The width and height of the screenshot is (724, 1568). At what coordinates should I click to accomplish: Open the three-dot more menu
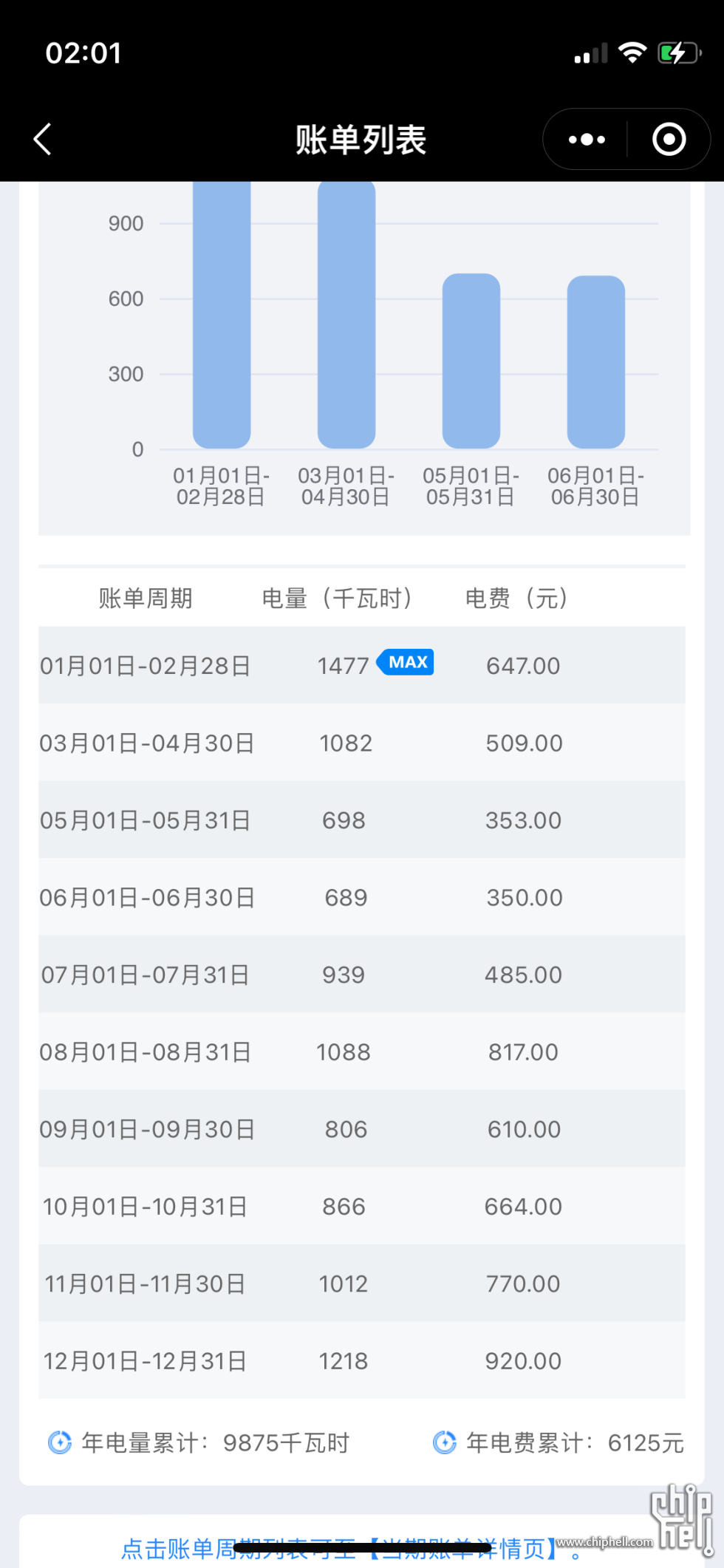[587, 140]
